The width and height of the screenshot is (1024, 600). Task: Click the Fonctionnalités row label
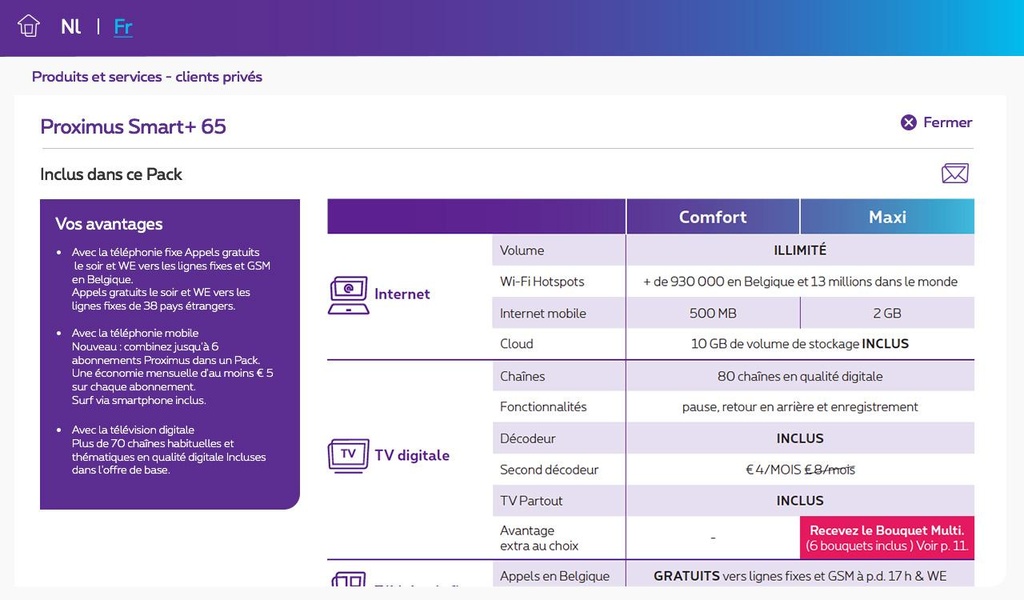pos(543,407)
